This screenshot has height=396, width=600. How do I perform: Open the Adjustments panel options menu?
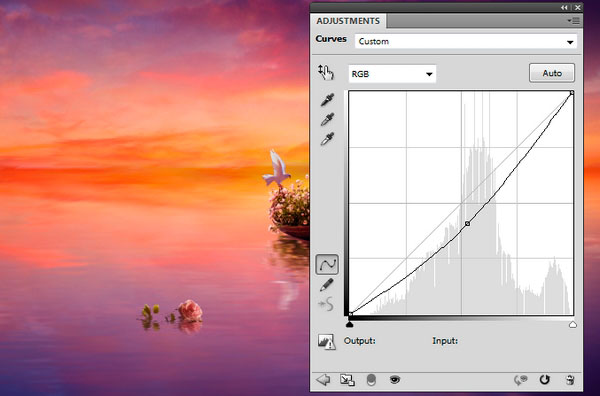click(574, 21)
